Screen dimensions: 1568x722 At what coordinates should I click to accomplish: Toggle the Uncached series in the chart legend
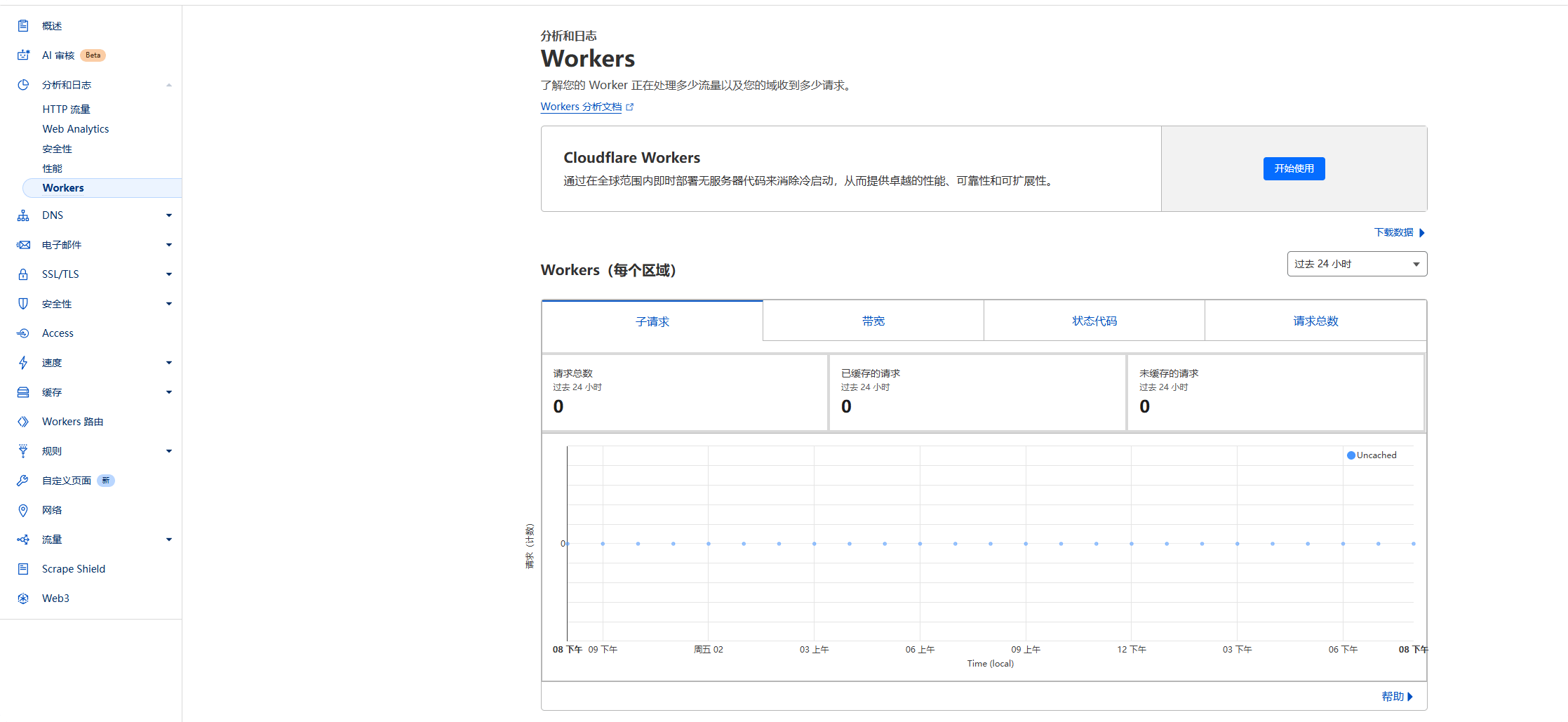point(1372,455)
